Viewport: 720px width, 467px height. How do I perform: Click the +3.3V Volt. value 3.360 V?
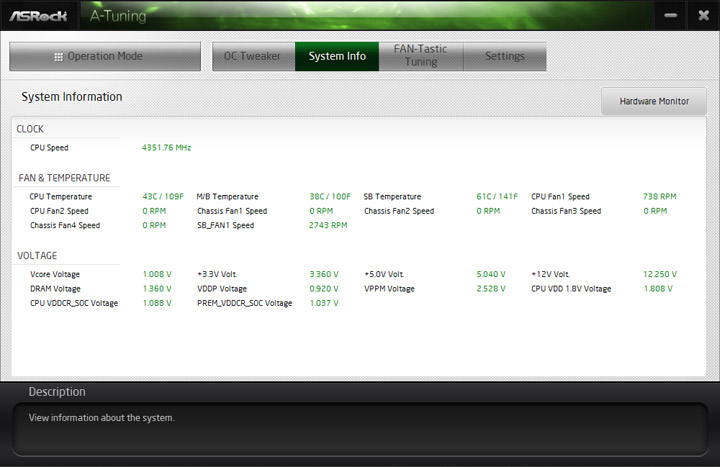coord(324,274)
